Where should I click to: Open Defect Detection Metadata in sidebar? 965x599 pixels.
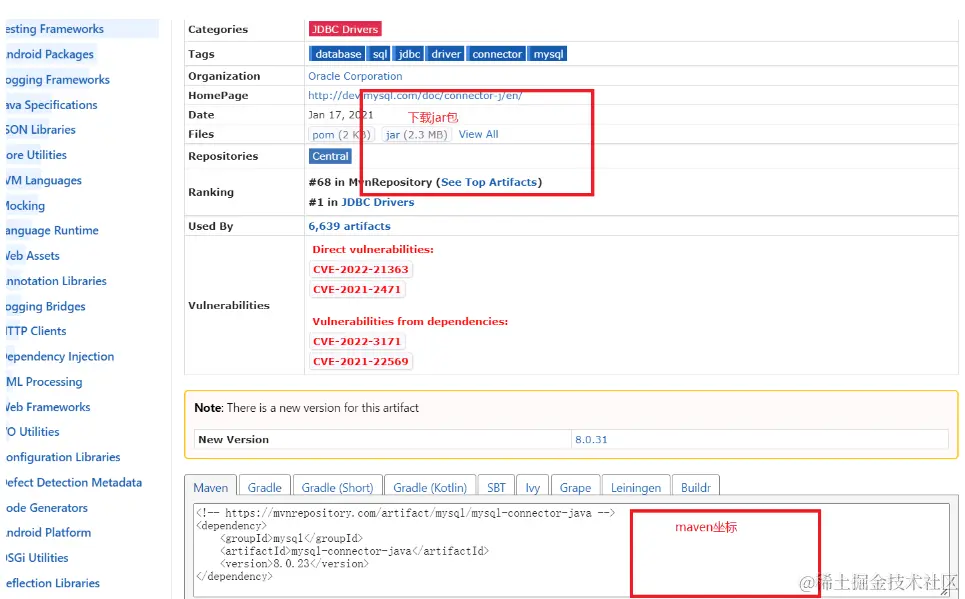coord(73,482)
